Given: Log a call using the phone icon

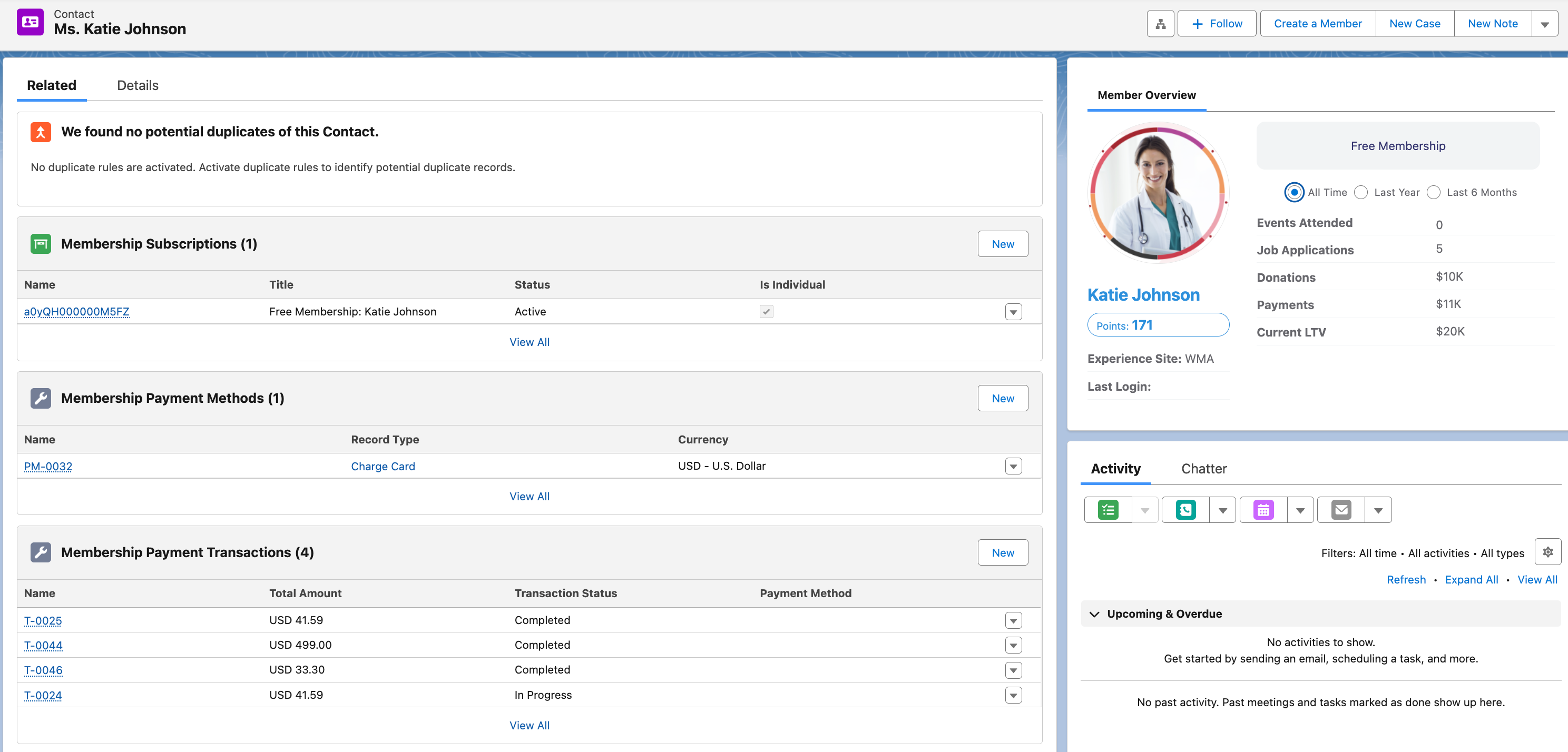Looking at the screenshot, I should click(x=1185, y=510).
